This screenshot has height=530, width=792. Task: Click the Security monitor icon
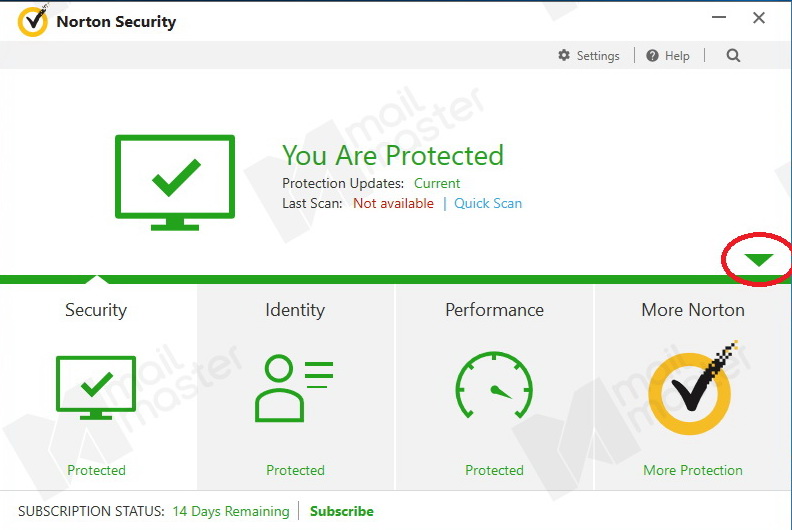[x=96, y=387]
